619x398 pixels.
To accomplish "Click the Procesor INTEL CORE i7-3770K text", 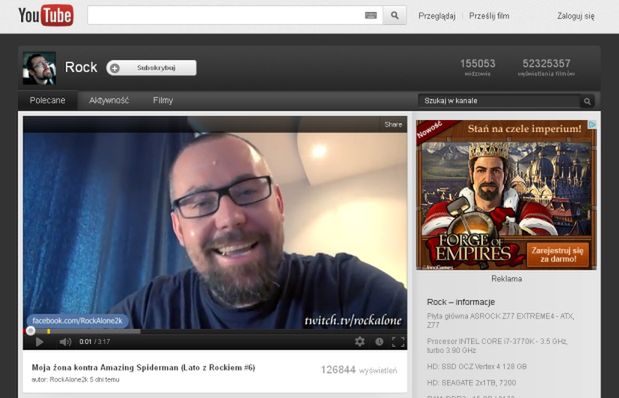I will pyautogui.click(x=497, y=345).
